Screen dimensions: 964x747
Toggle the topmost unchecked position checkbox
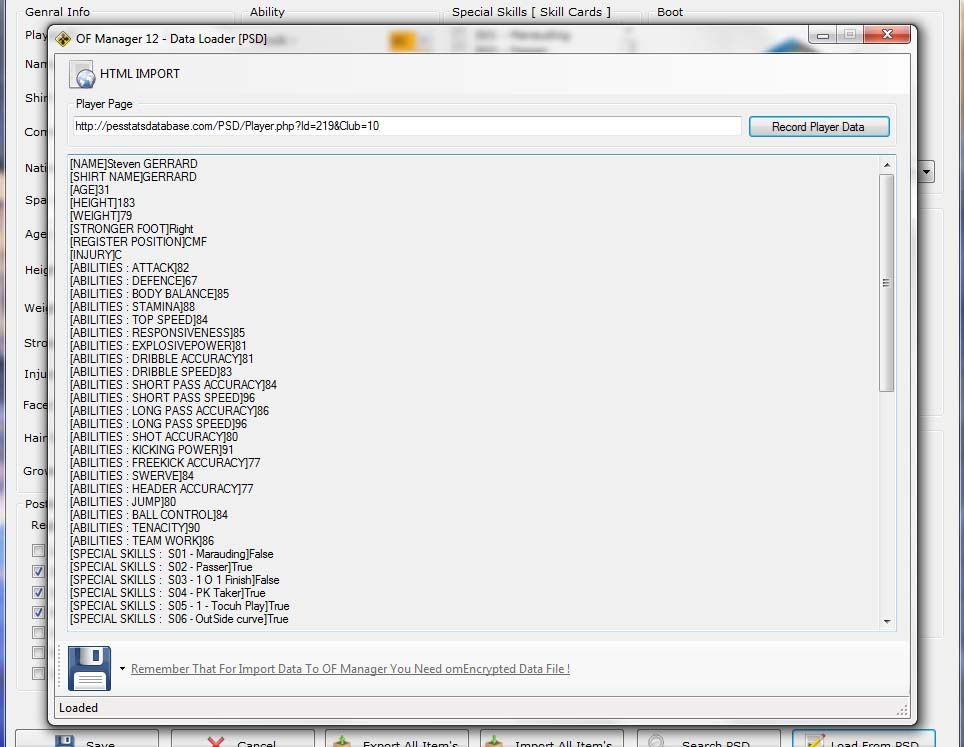point(38,550)
